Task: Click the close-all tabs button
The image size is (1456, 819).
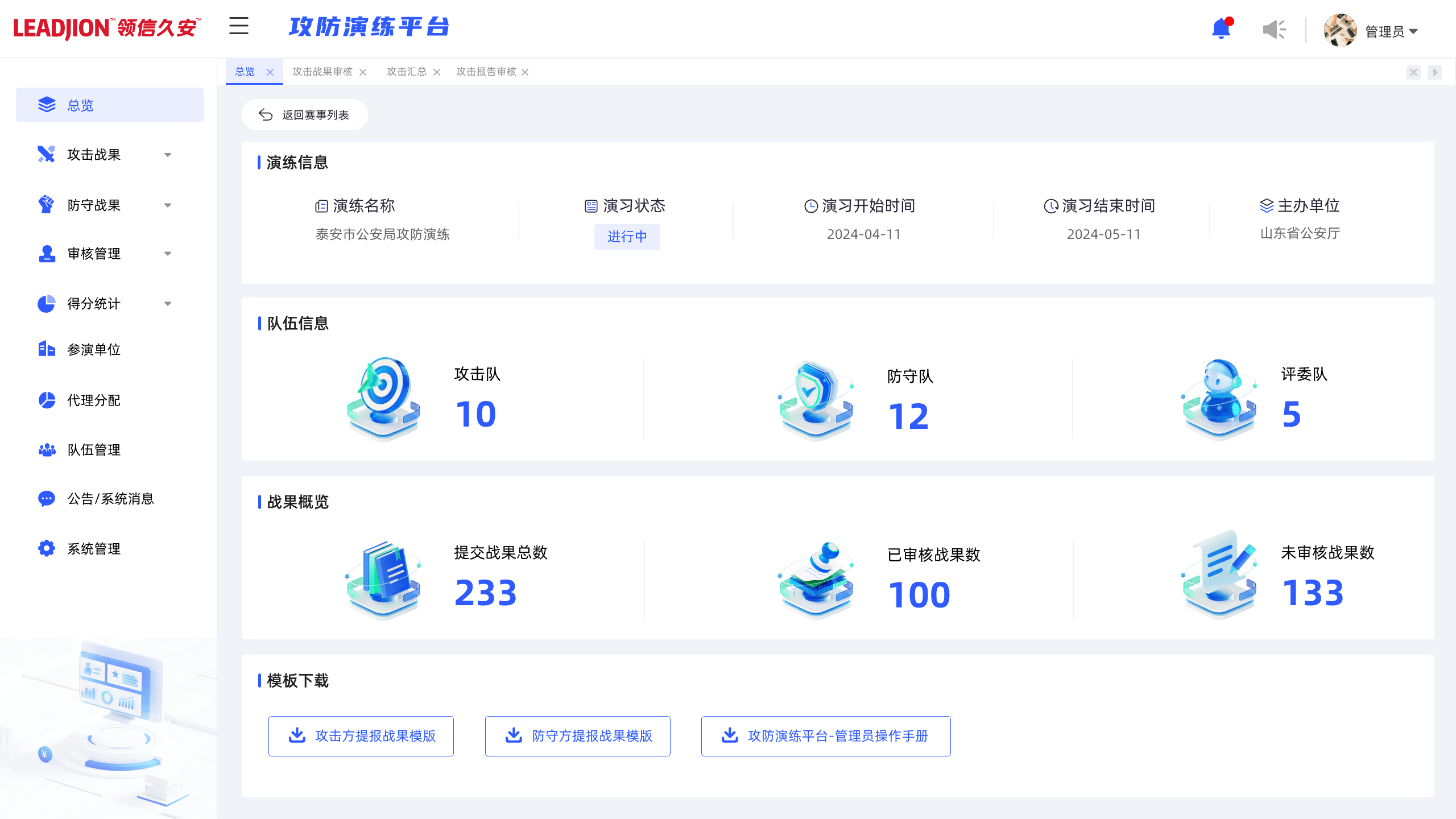Action: click(1413, 72)
